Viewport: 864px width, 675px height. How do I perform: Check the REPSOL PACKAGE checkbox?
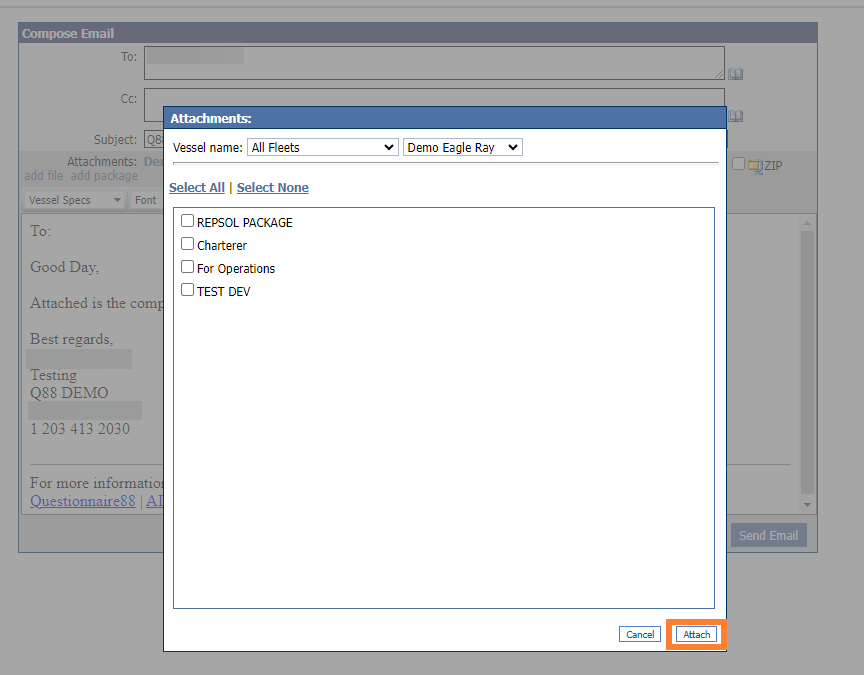point(187,221)
